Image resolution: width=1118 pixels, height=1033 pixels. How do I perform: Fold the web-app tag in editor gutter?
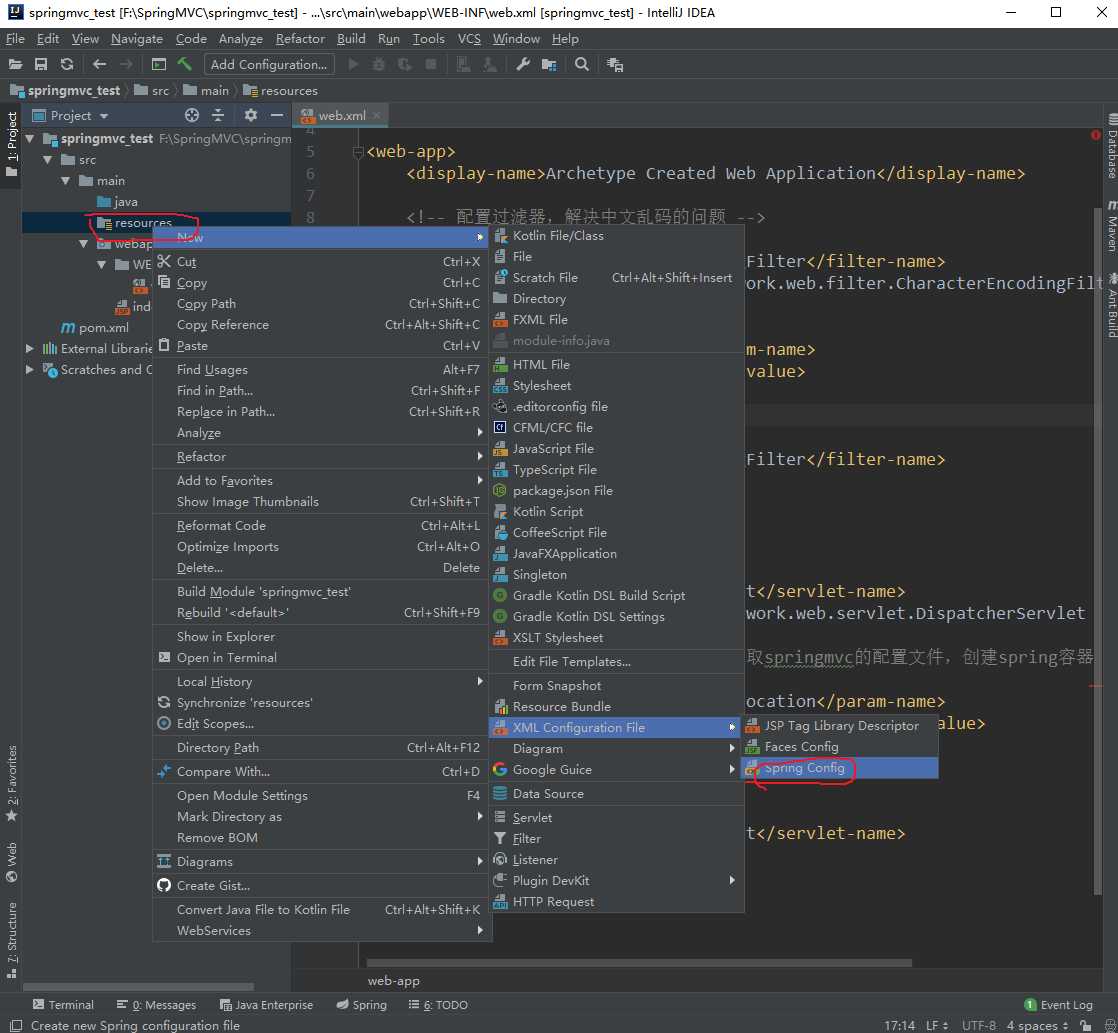359,152
